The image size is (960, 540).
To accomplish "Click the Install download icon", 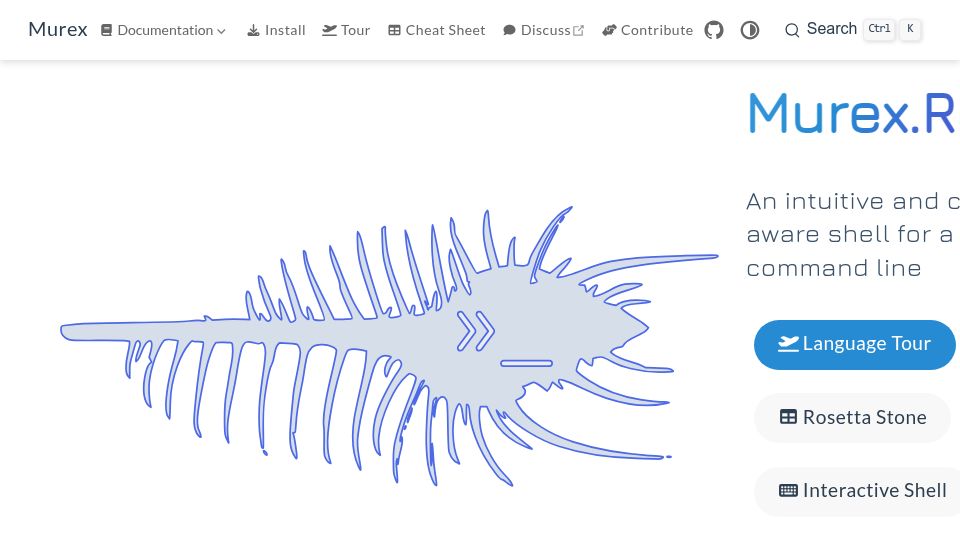I will point(253,31).
